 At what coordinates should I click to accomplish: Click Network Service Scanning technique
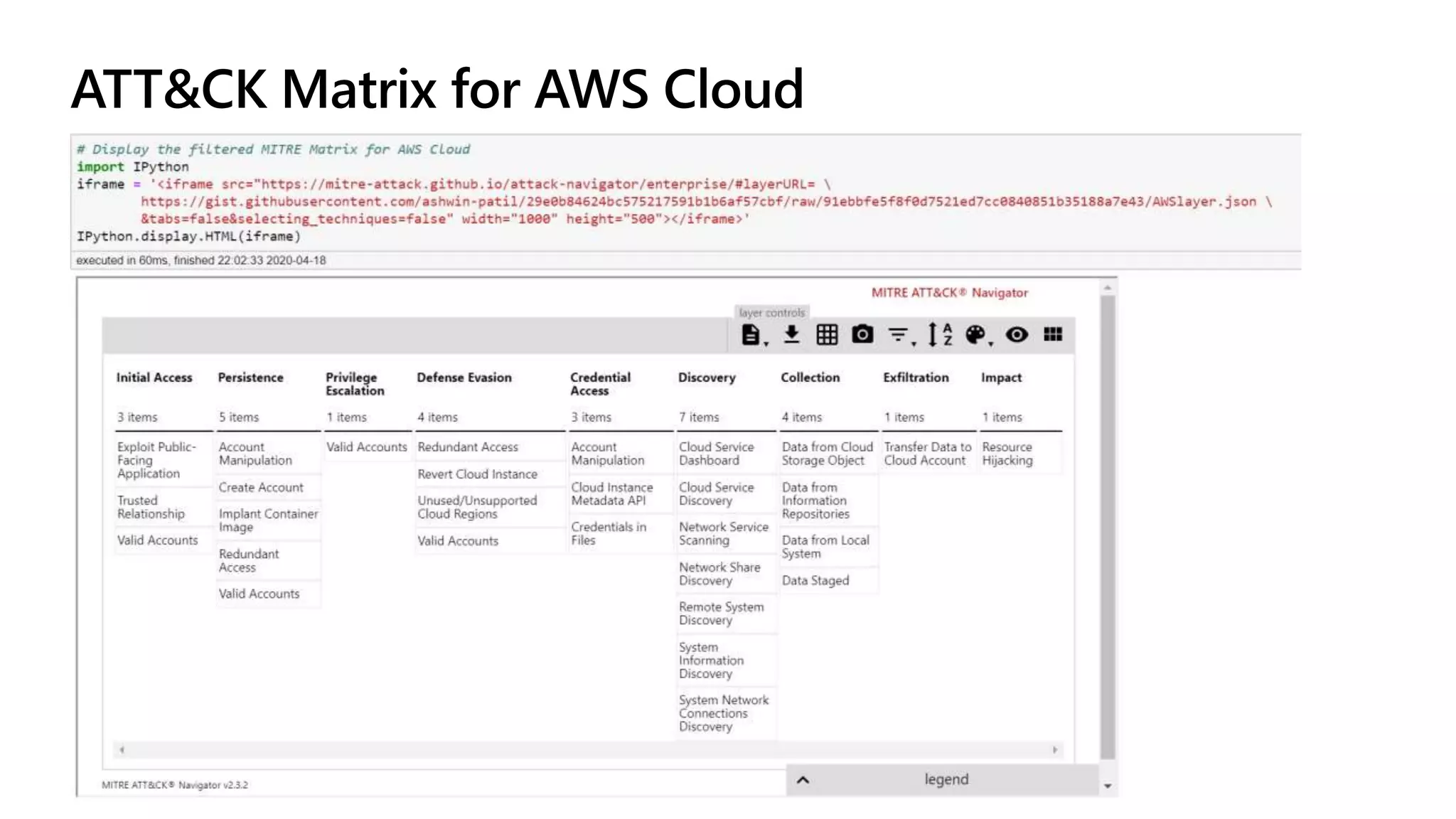pyautogui.click(x=726, y=533)
